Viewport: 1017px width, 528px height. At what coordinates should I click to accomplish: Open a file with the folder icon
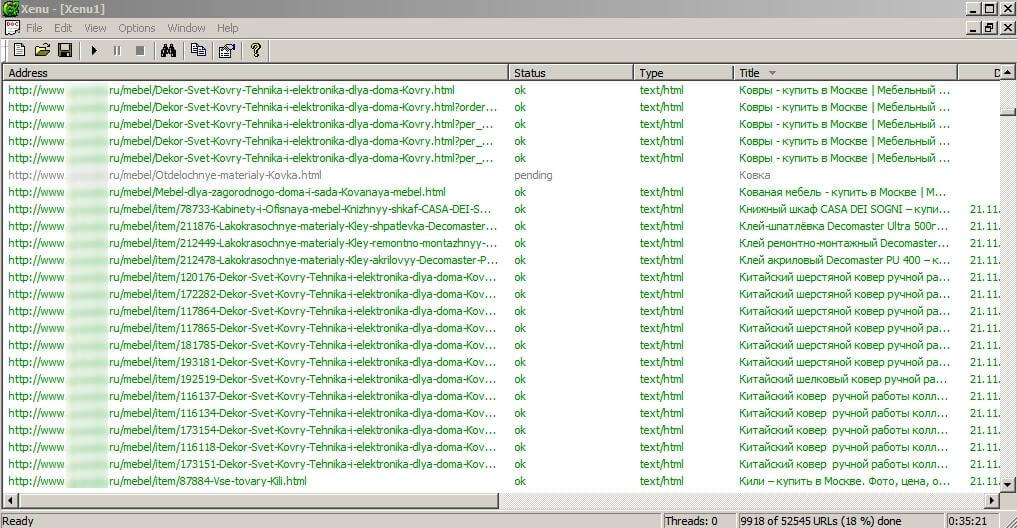[42, 49]
